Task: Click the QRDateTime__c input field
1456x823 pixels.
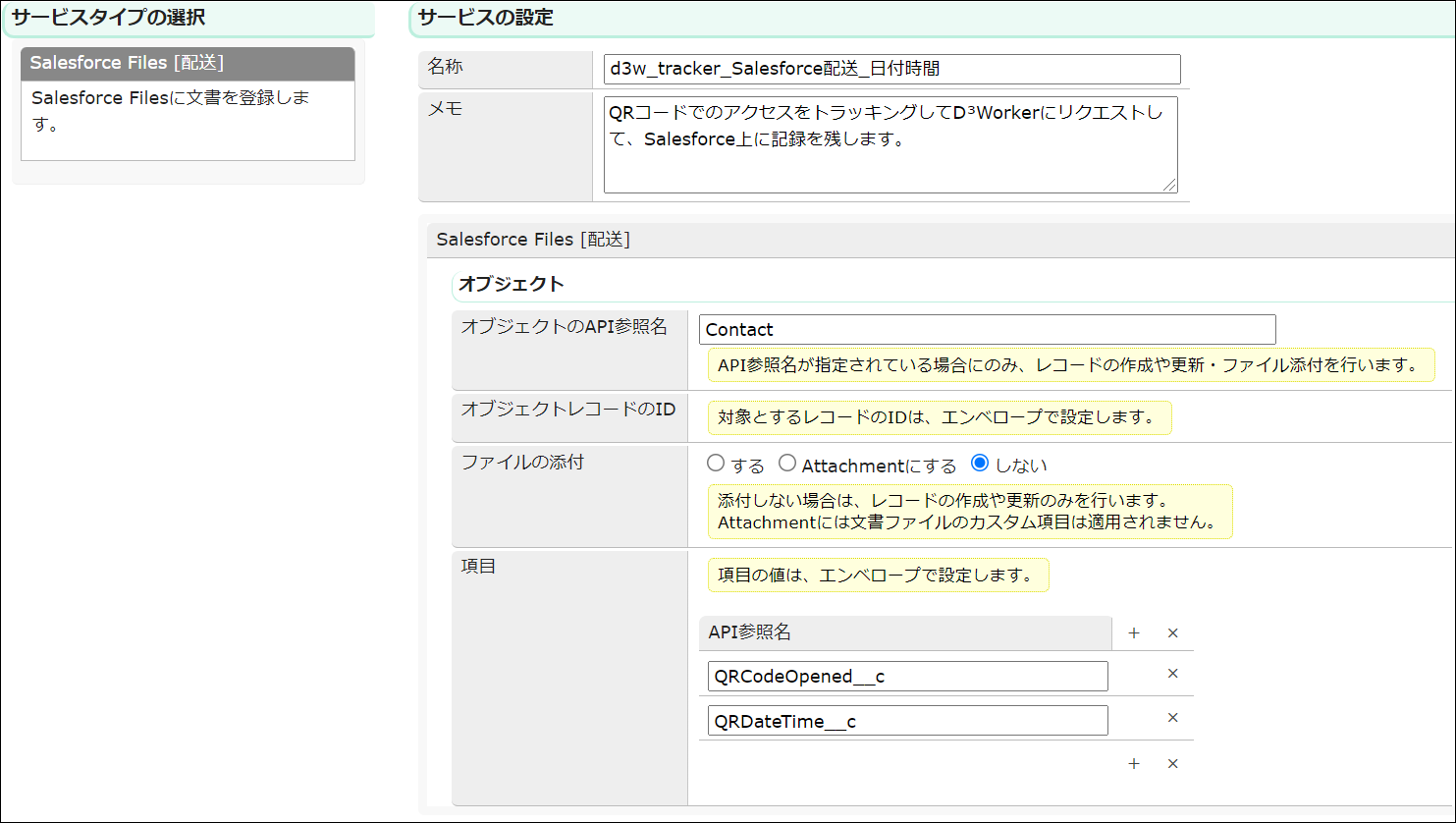Action: coord(907,721)
